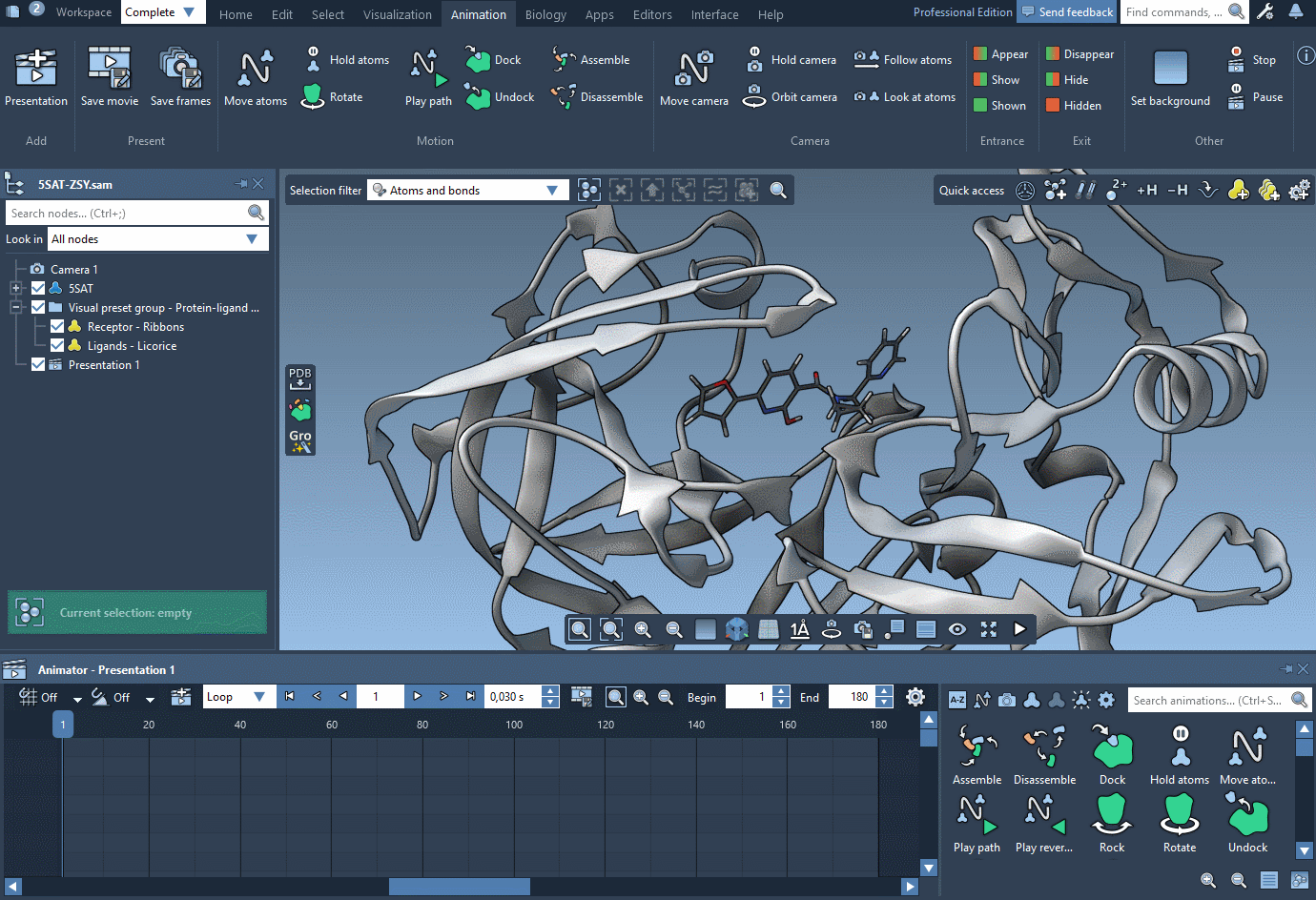Click the PDB download icon in the viewport
The image size is (1316, 900).
coord(299,378)
